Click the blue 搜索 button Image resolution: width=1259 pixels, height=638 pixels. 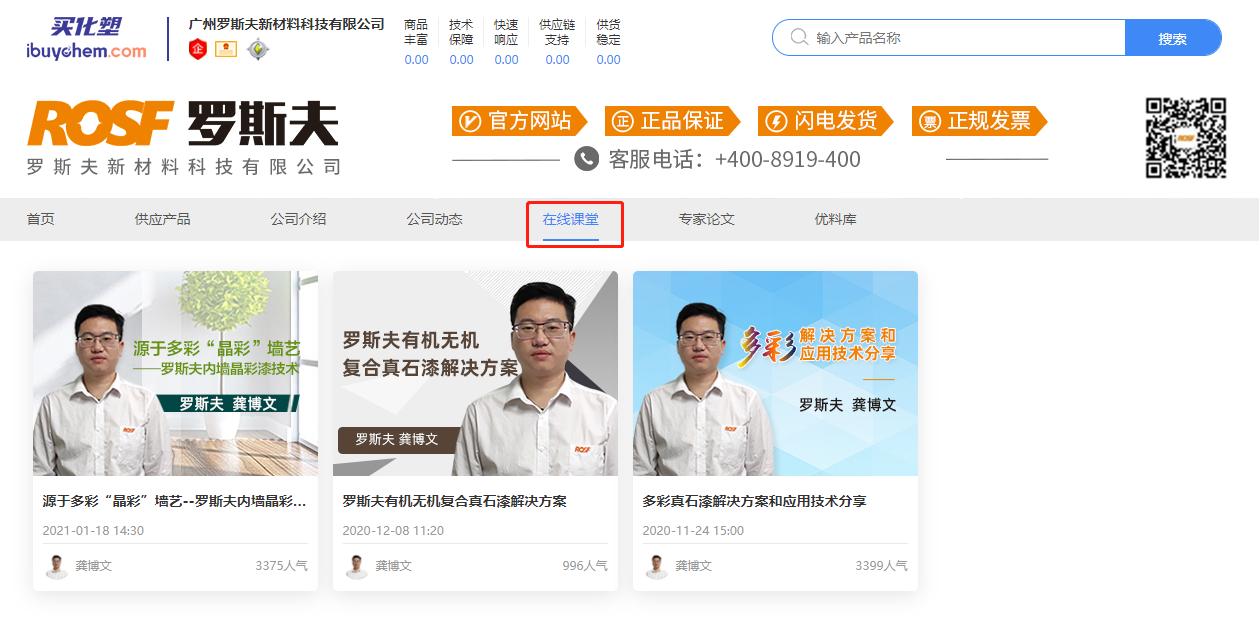pos(1173,38)
